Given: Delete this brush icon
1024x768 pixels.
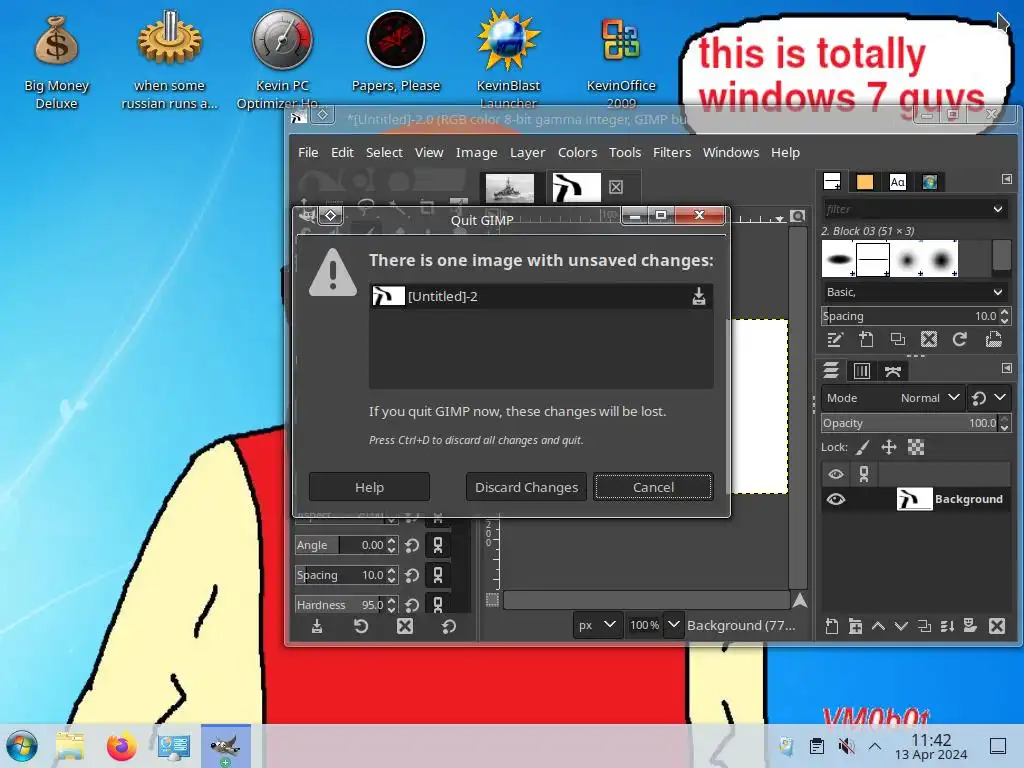Looking at the screenshot, I should pyautogui.click(x=929, y=340).
